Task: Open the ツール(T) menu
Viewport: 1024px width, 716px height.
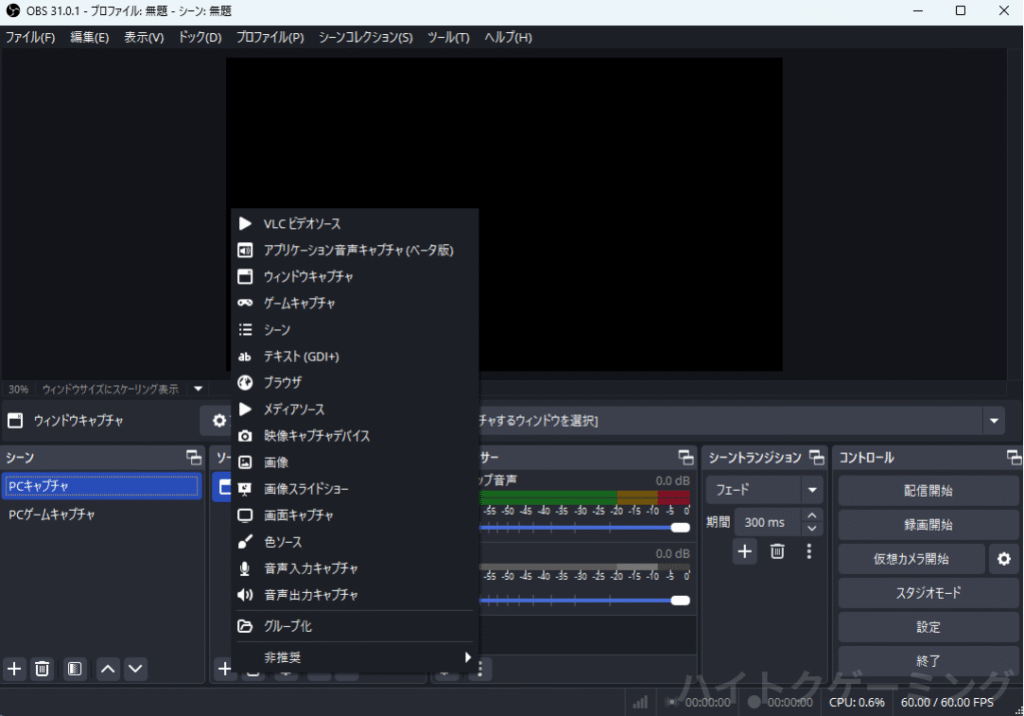Action: [x=449, y=37]
